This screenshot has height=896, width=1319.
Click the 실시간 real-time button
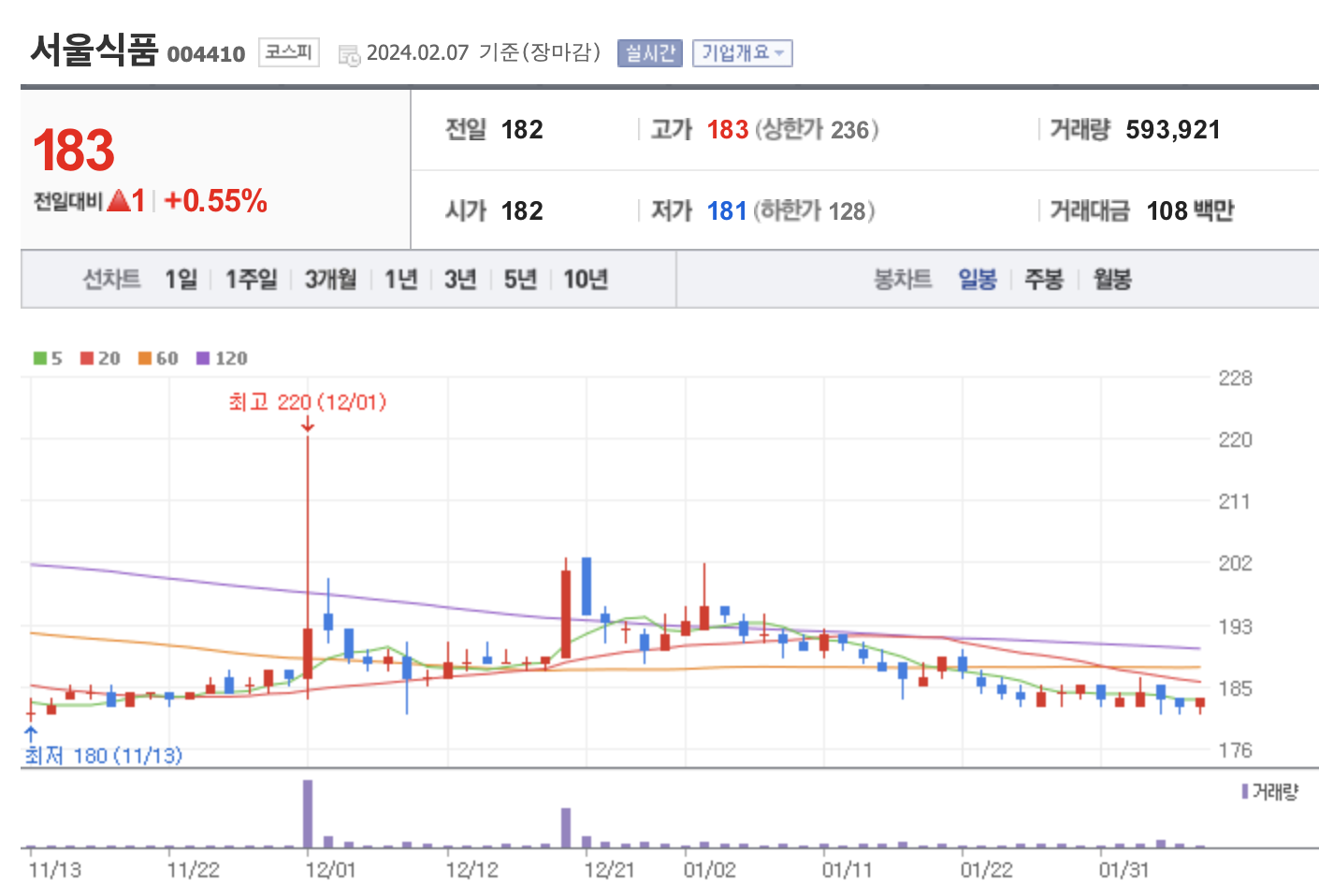coord(650,53)
